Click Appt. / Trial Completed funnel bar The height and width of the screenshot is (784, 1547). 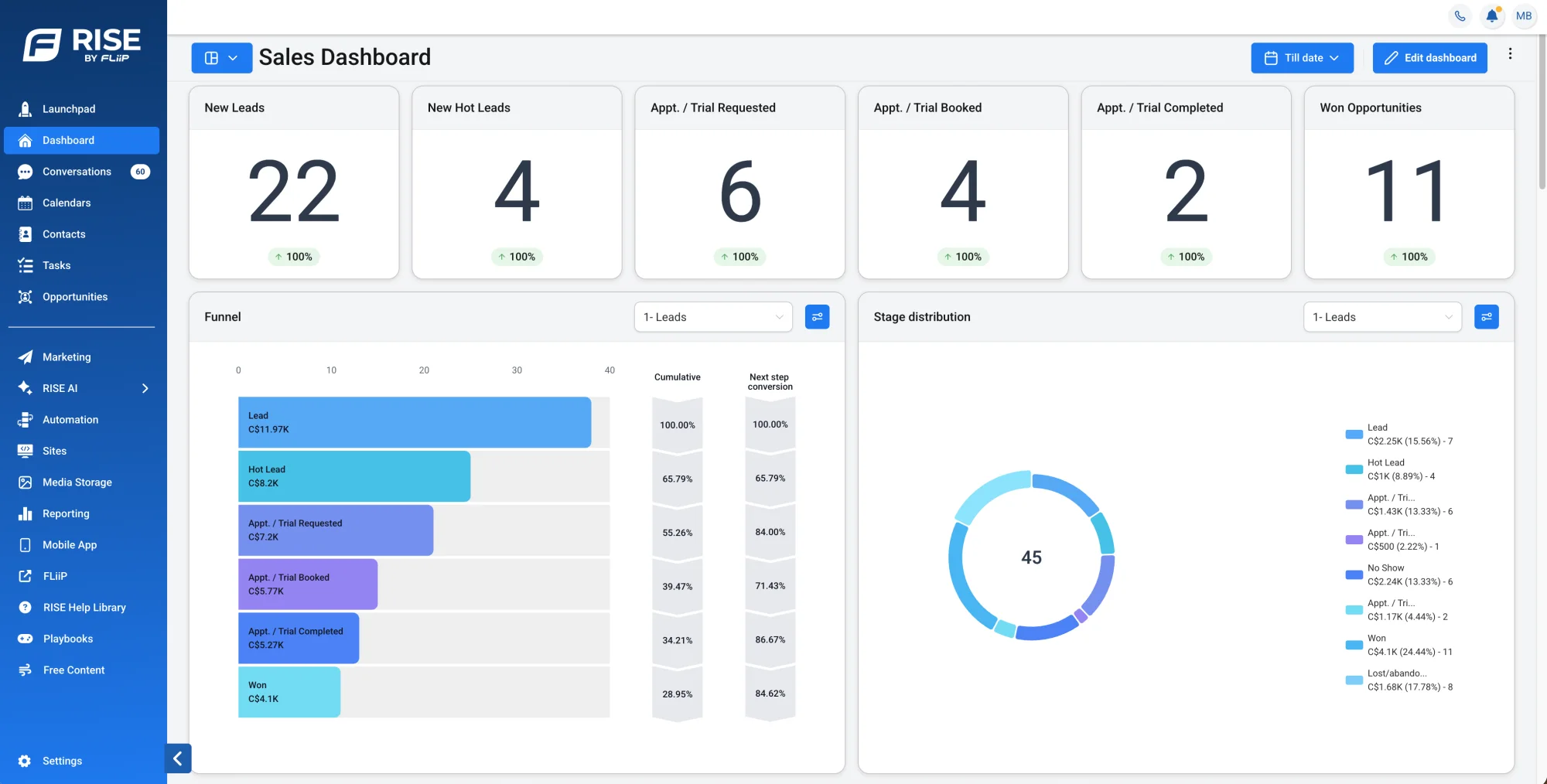point(299,638)
